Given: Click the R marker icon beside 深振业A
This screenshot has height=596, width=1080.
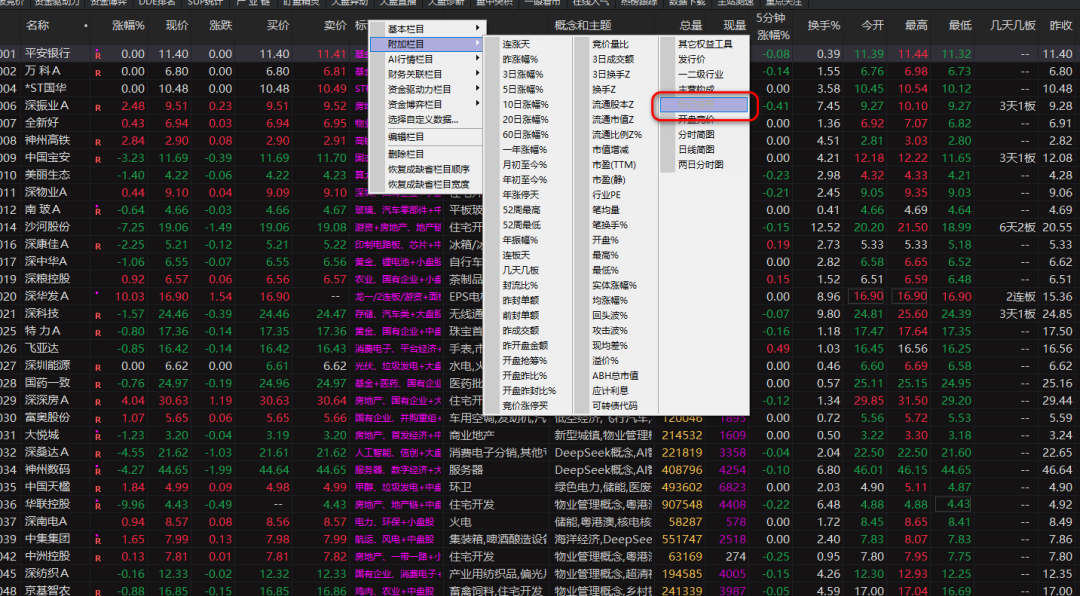Looking at the screenshot, I should click(x=98, y=106).
